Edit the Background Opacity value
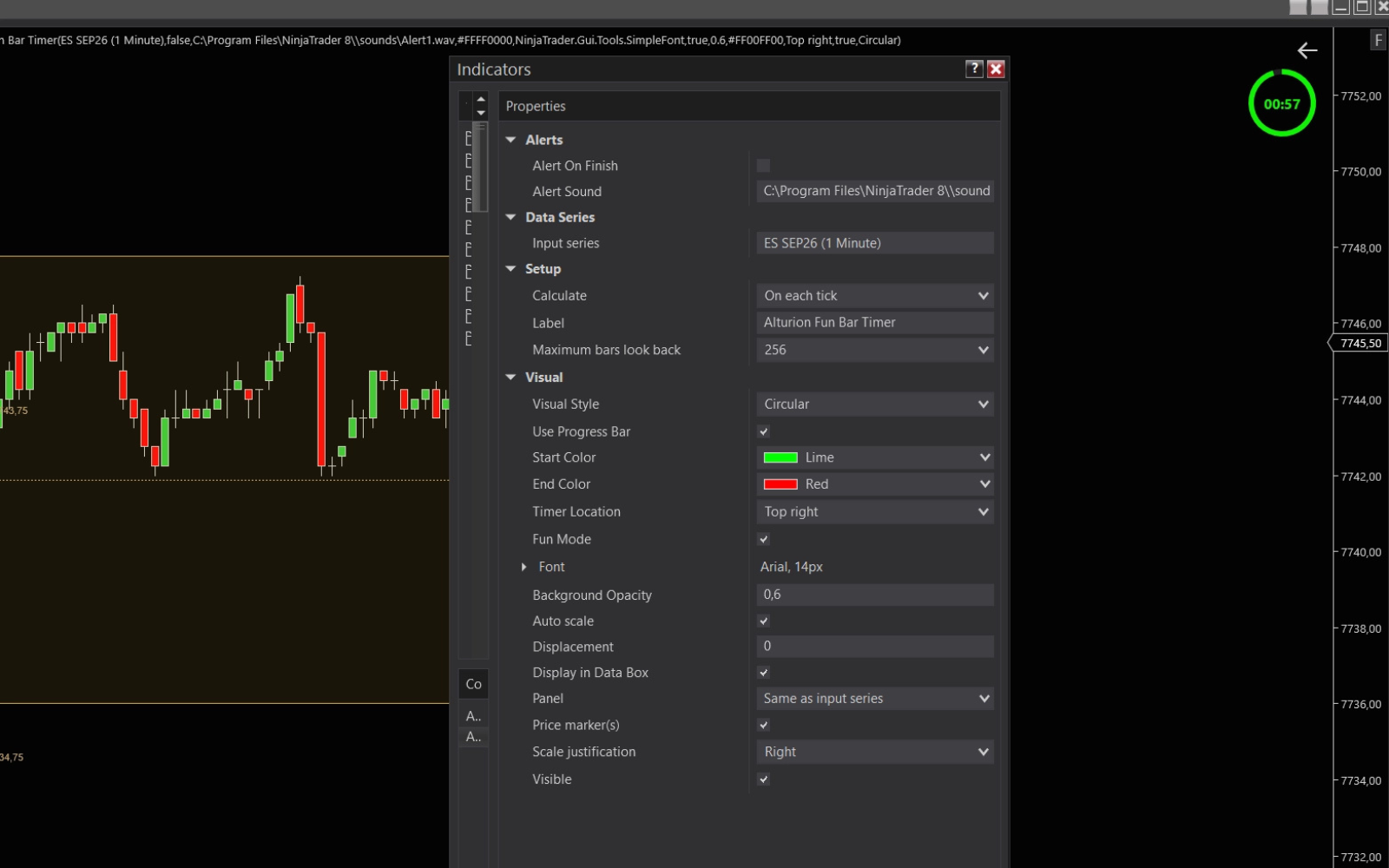 point(875,595)
